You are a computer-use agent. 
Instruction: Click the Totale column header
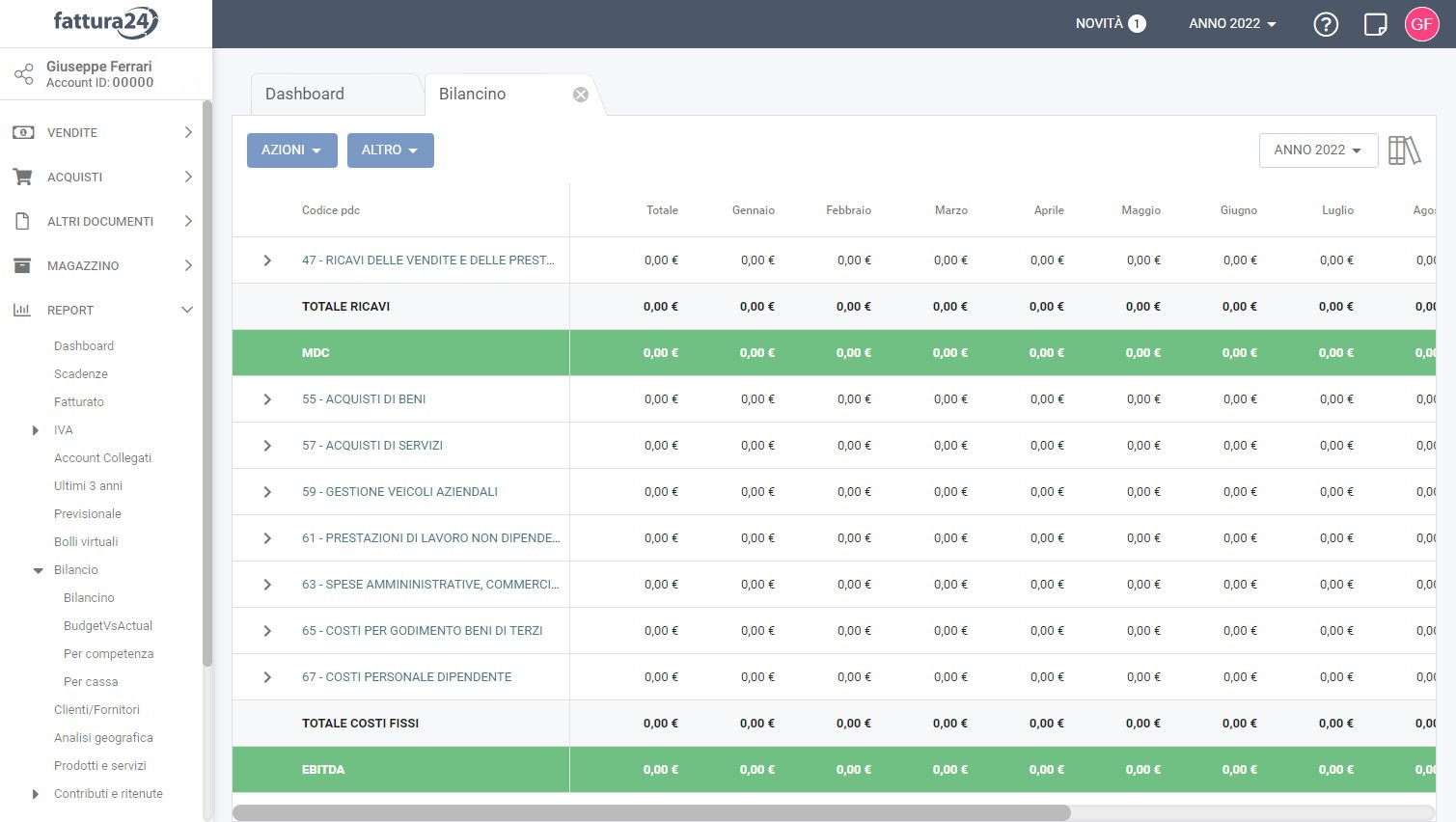[x=662, y=210]
